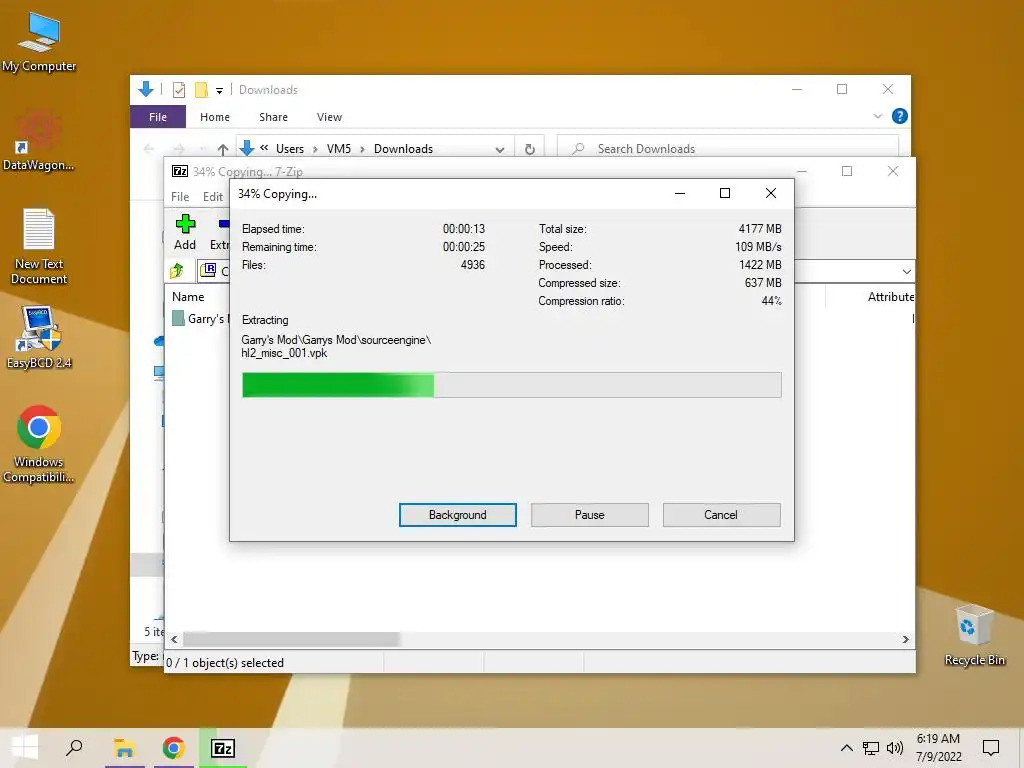The width and height of the screenshot is (1024, 768).
Task: Click the taskbar search magnifier
Action: [74, 748]
